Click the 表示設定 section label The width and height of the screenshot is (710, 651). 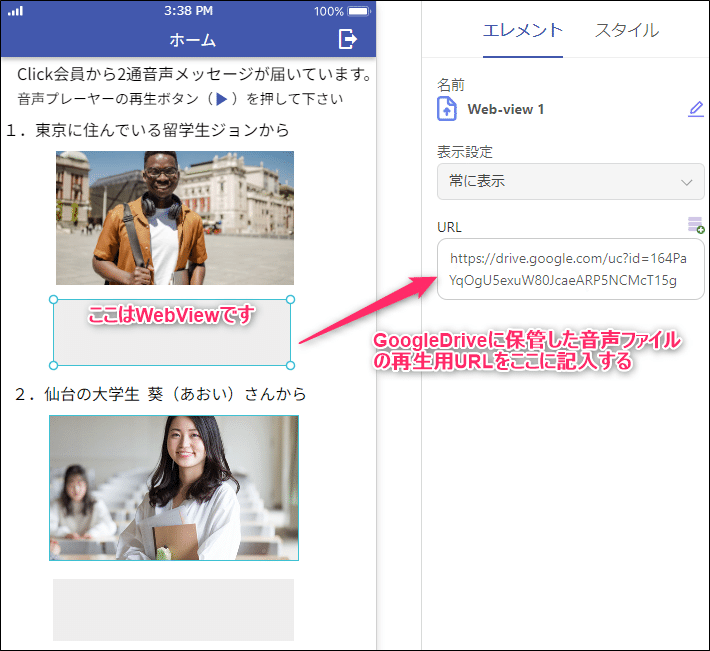pyautogui.click(x=465, y=152)
